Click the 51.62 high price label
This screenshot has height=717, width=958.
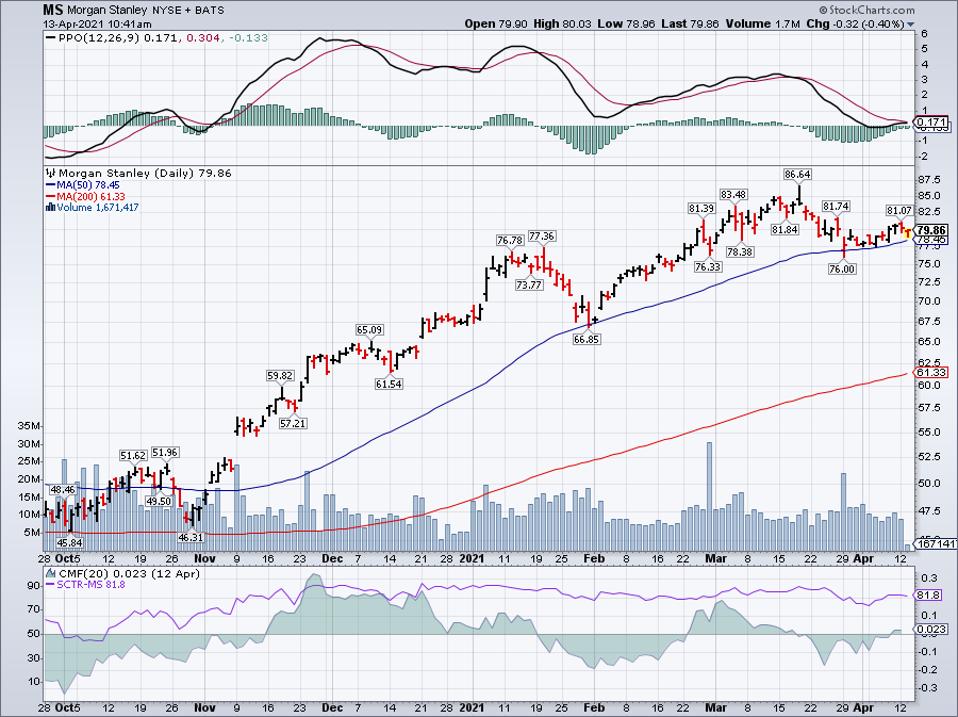pos(133,456)
